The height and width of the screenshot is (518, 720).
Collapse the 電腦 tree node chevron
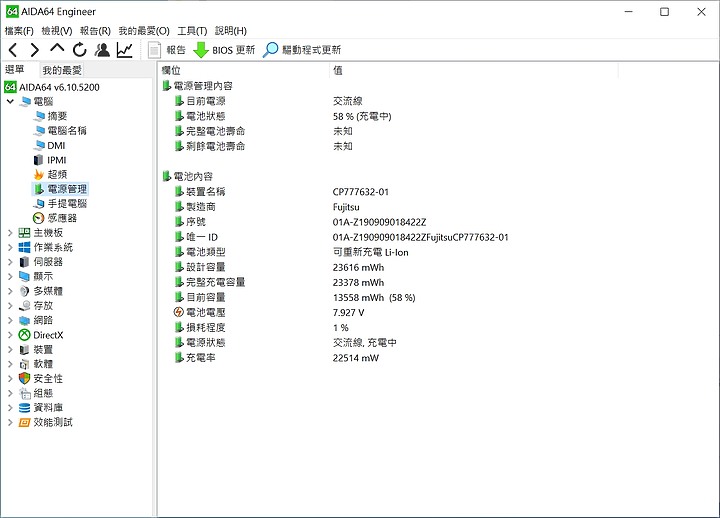tap(10, 101)
